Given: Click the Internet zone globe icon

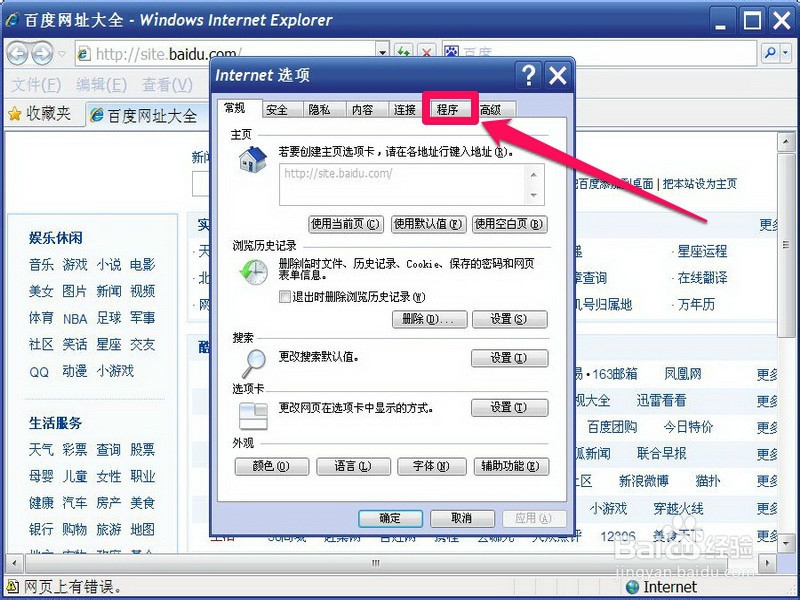Looking at the screenshot, I should click(632, 587).
